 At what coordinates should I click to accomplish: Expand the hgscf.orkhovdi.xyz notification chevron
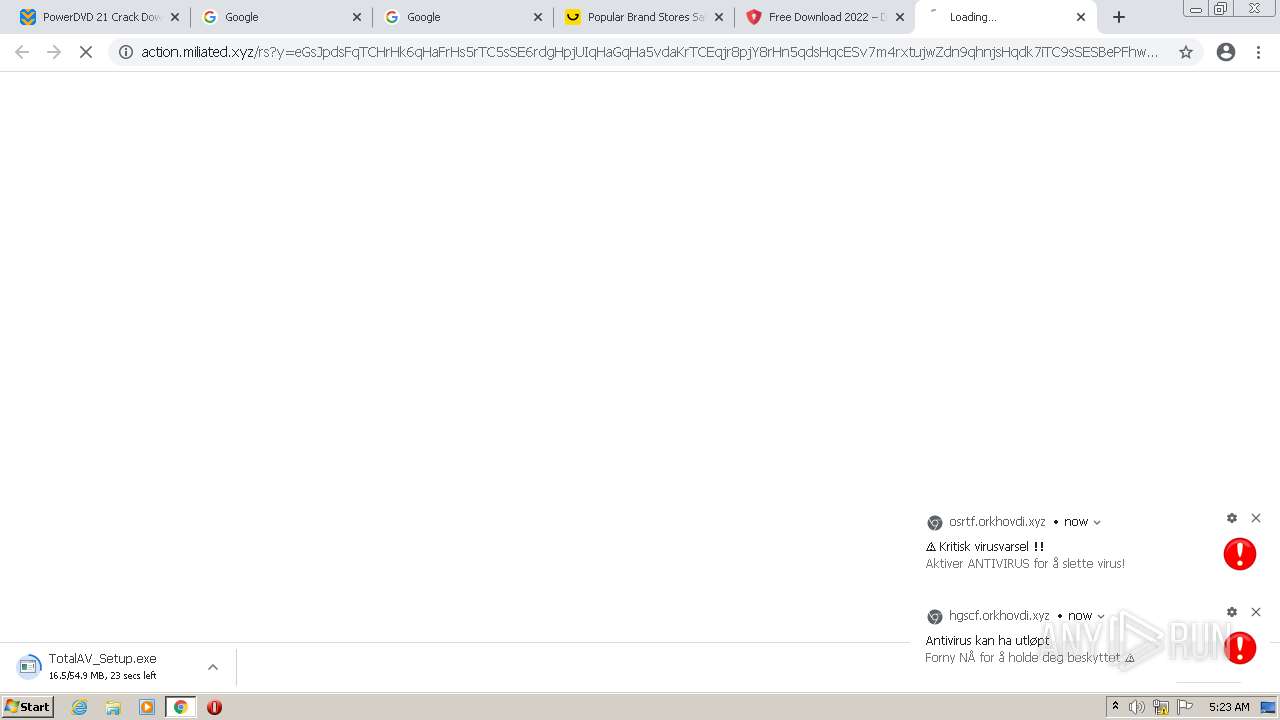pyautogui.click(x=1101, y=616)
